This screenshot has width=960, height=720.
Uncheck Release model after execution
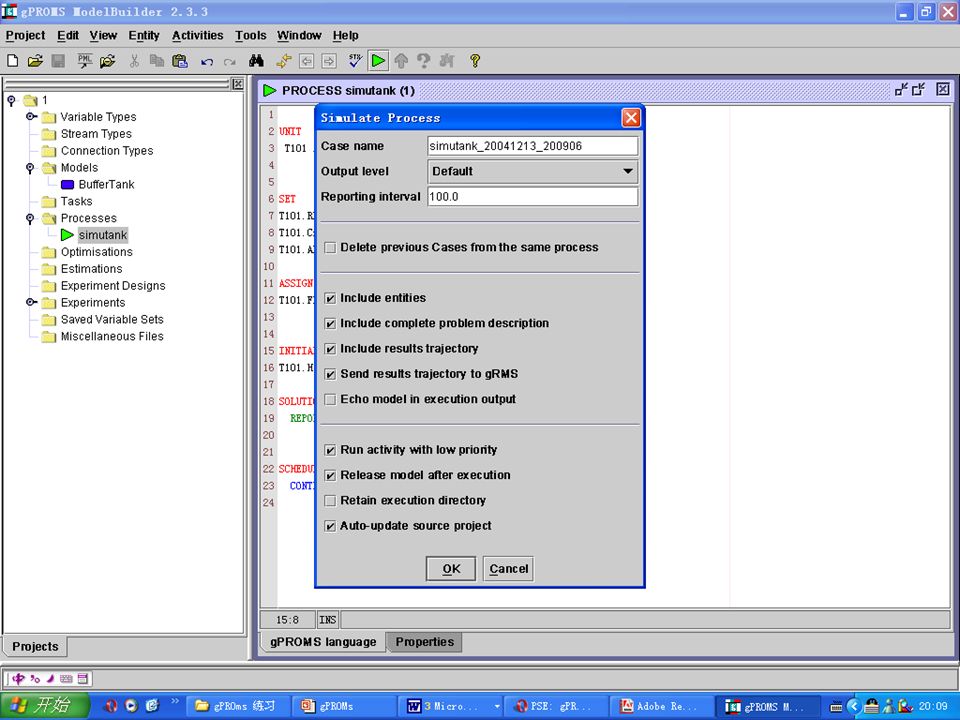330,476
